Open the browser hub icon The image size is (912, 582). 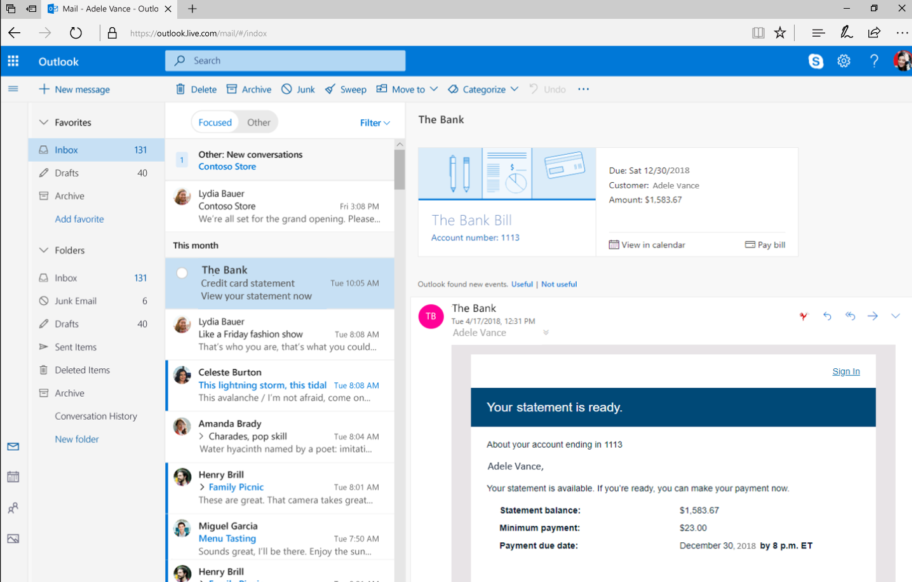tap(818, 33)
